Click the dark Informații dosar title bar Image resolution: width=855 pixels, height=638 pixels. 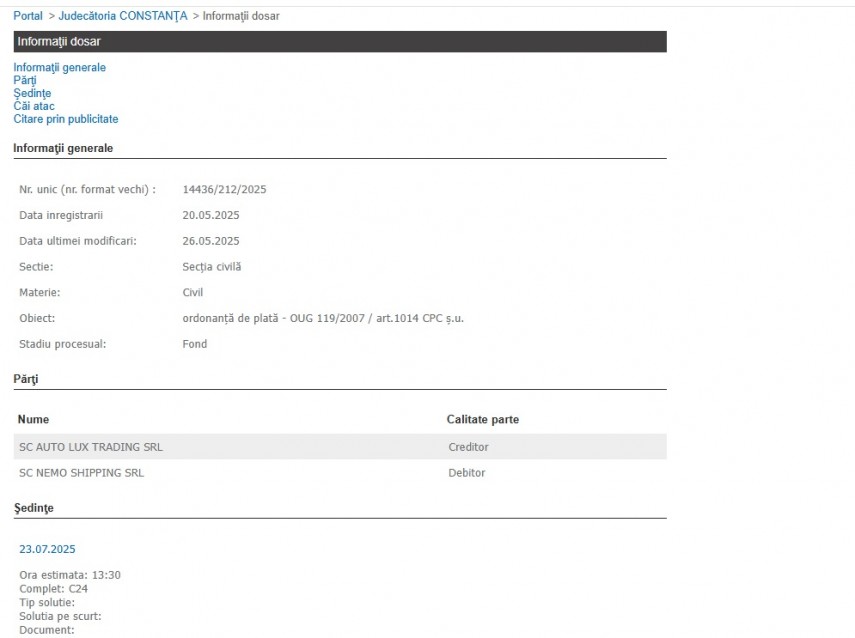click(x=340, y=41)
